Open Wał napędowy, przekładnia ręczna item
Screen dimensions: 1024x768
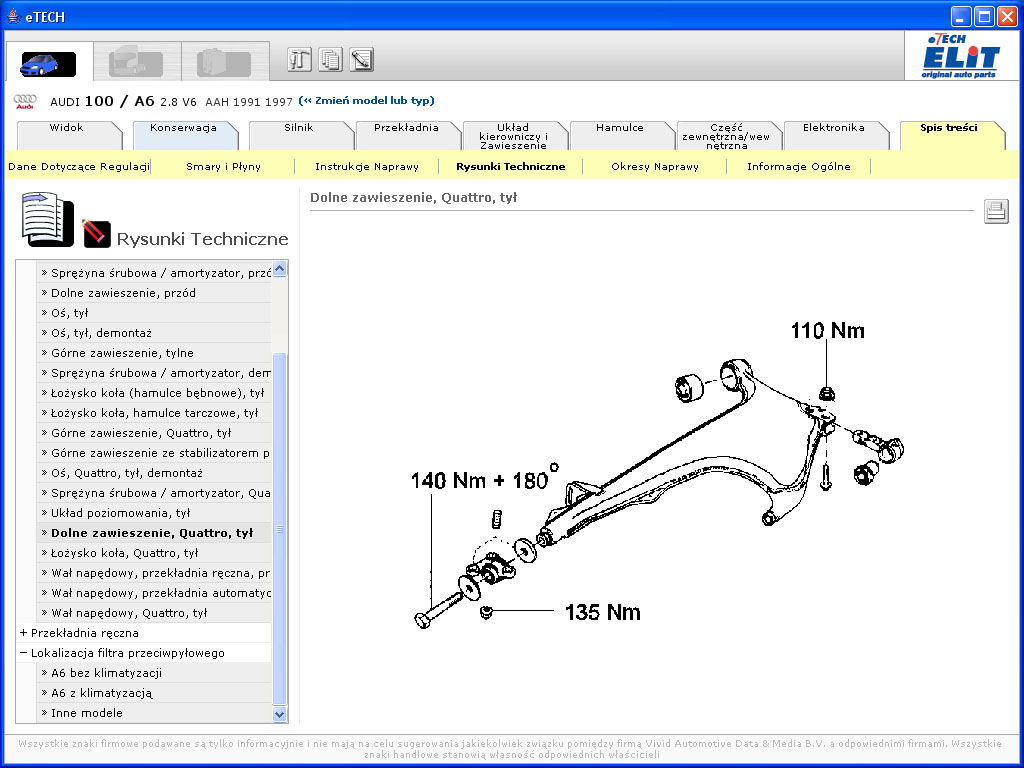tap(154, 573)
